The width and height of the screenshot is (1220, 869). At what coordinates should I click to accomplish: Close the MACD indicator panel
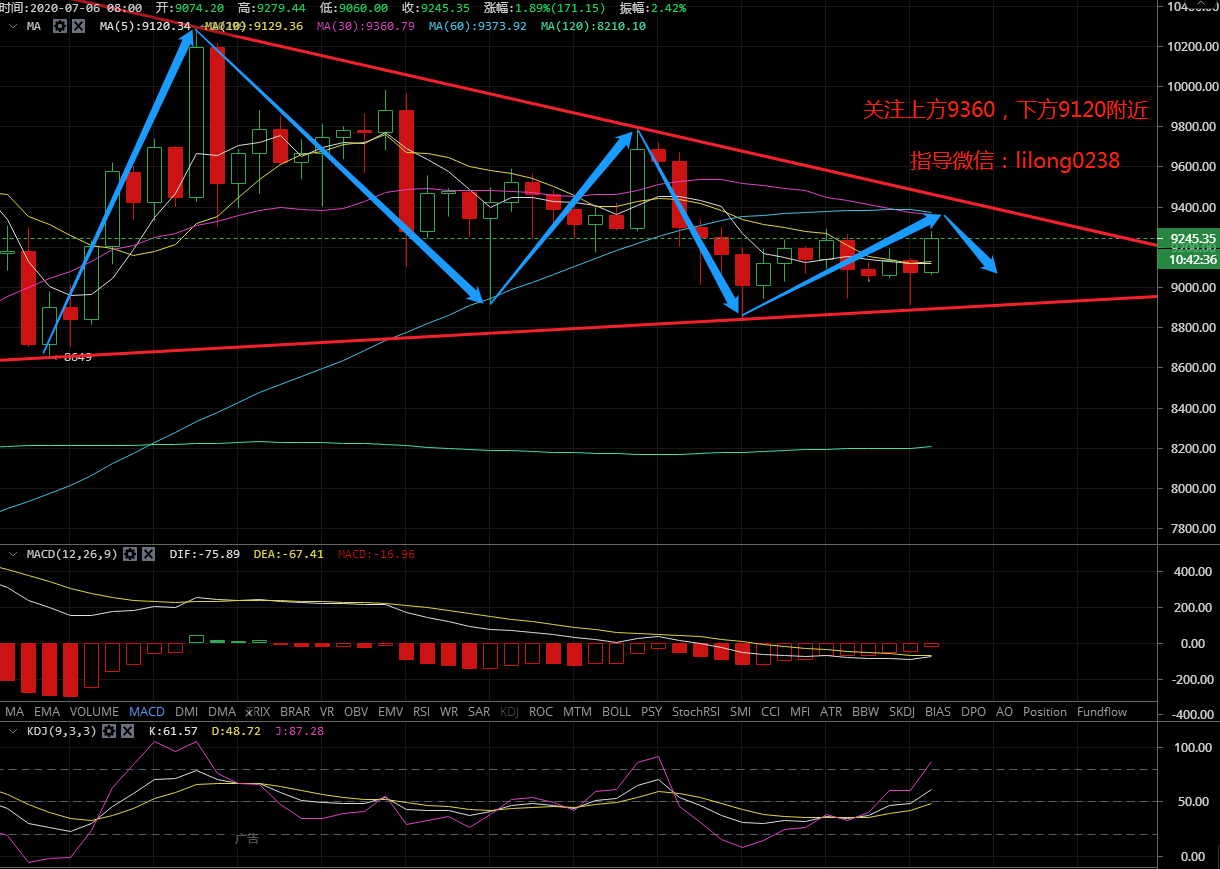(x=148, y=554)
